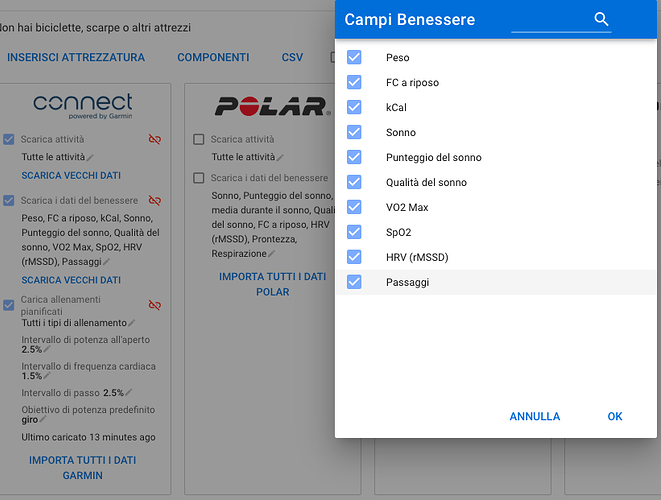
Task: Click the search magnifier icon in dialog header
Action: [x=601, y=19]
